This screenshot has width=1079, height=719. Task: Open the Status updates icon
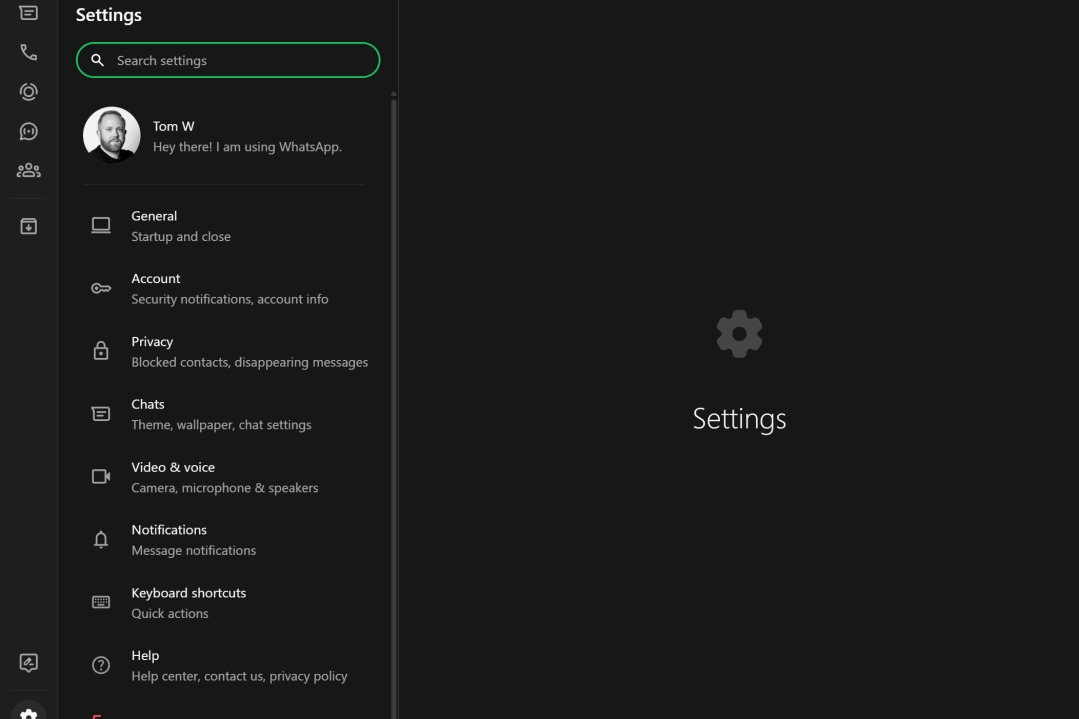[x=29, y=92]
